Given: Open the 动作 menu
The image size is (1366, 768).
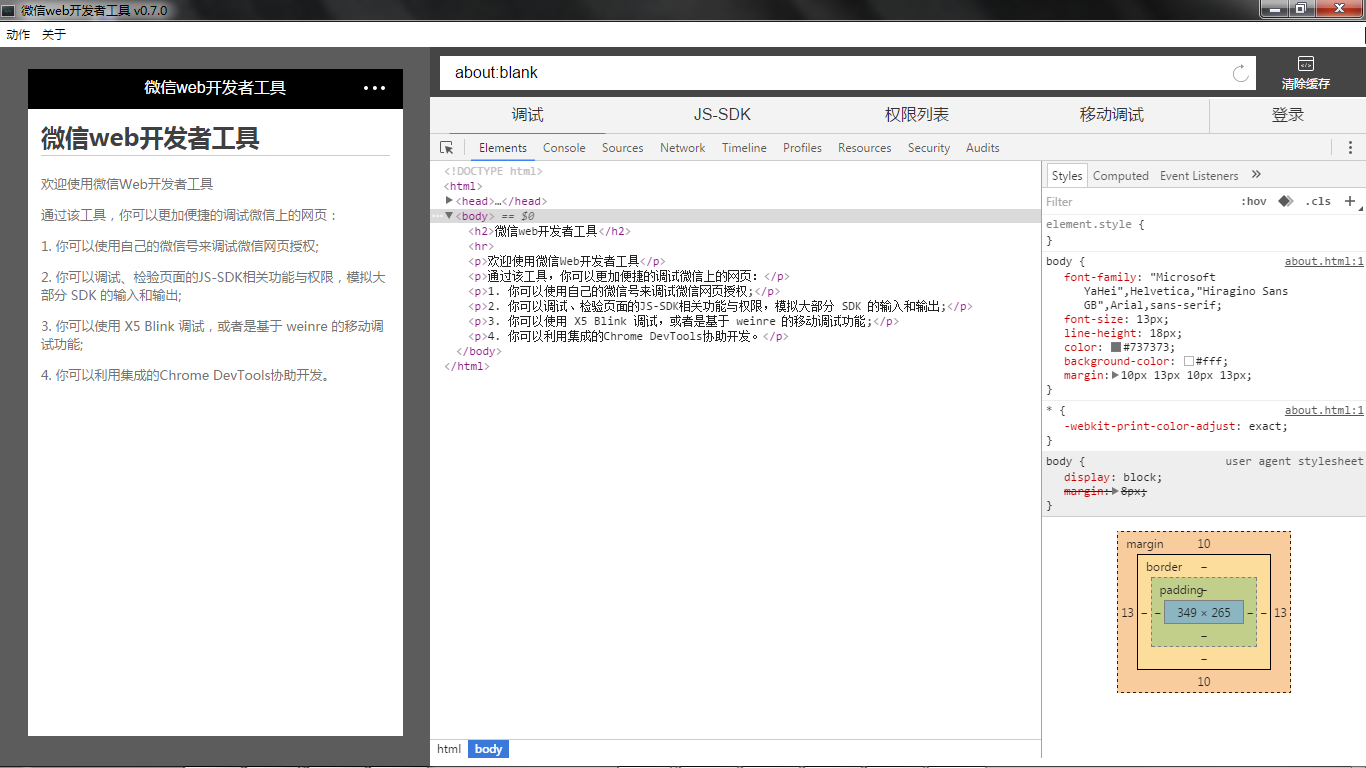Looking at the screenshot, I should click(x=18, y=34).
